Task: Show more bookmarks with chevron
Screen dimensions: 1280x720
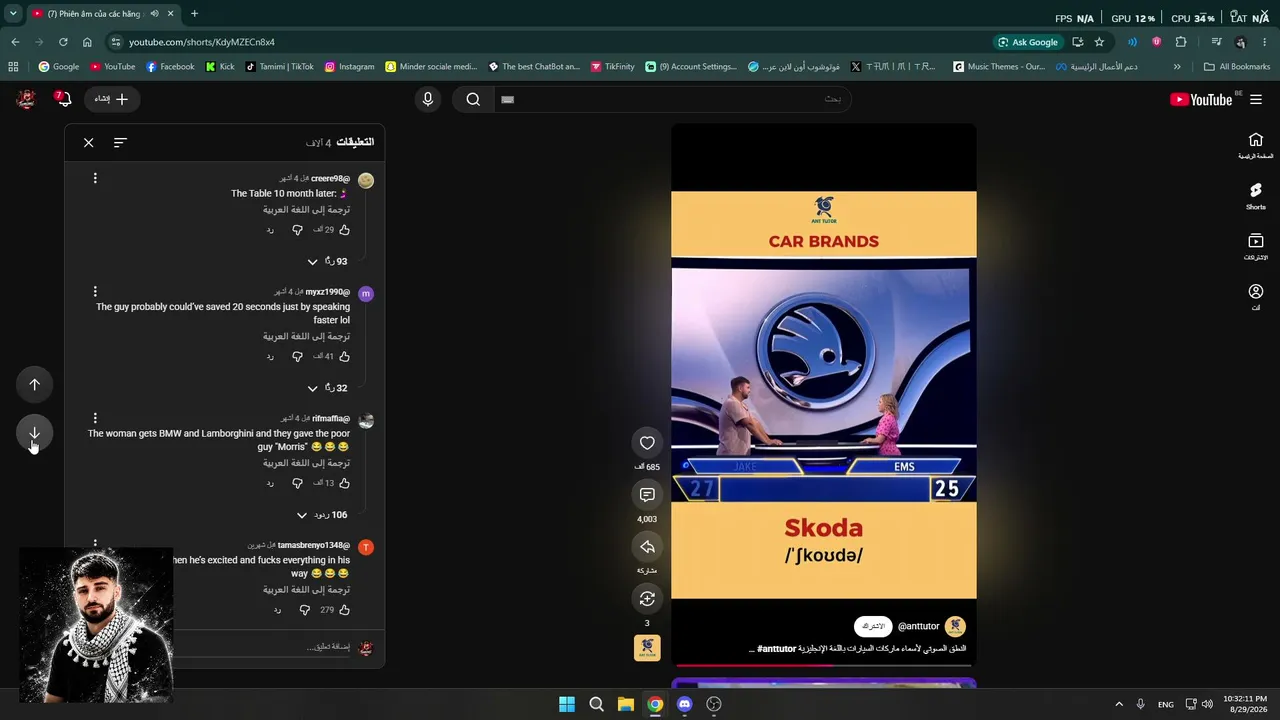Action: coord(1177,67)
